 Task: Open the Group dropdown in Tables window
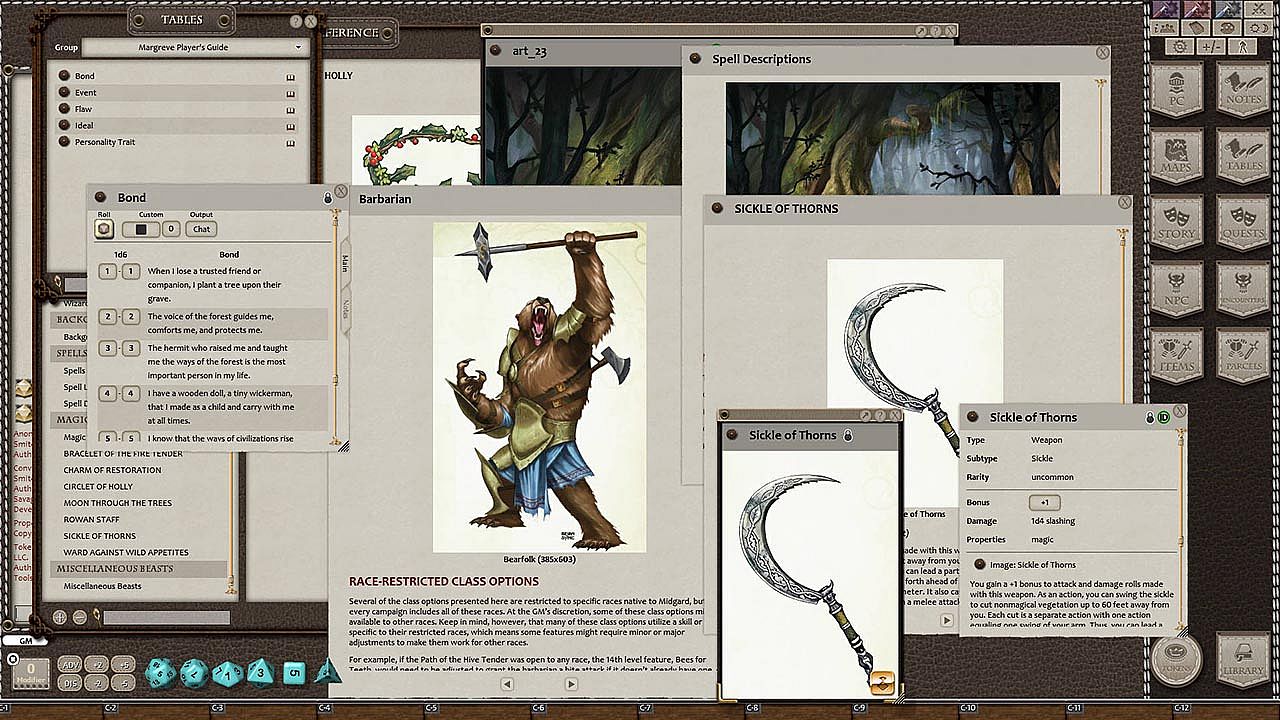[194, 47]
